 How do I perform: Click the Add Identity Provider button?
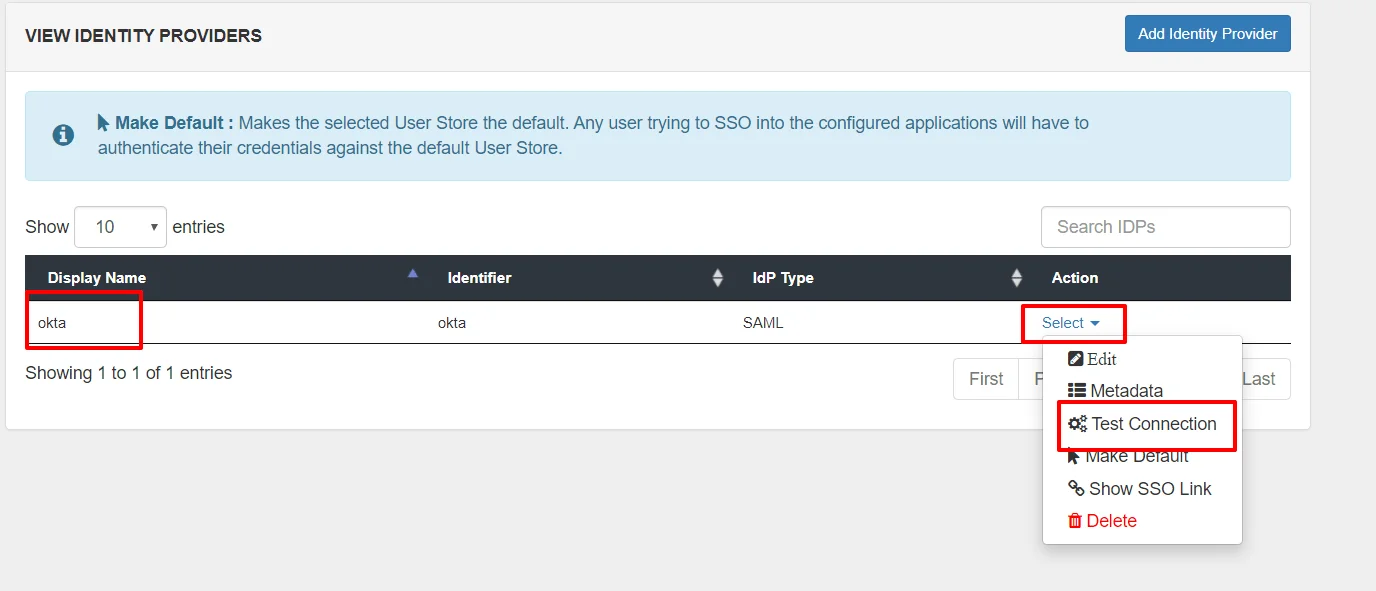point(1207,33)
